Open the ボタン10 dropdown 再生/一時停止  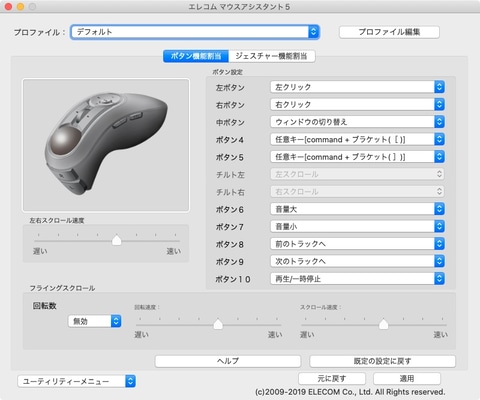point(357,279)
